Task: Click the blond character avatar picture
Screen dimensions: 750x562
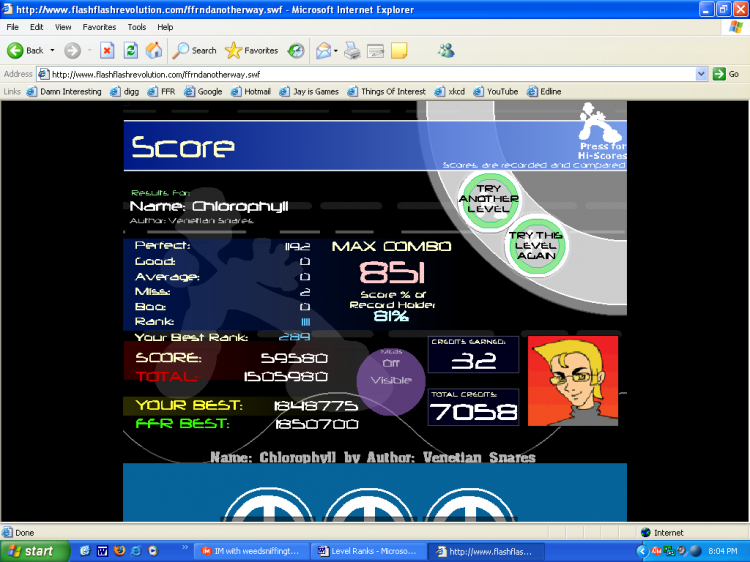Action: (573, 380)
